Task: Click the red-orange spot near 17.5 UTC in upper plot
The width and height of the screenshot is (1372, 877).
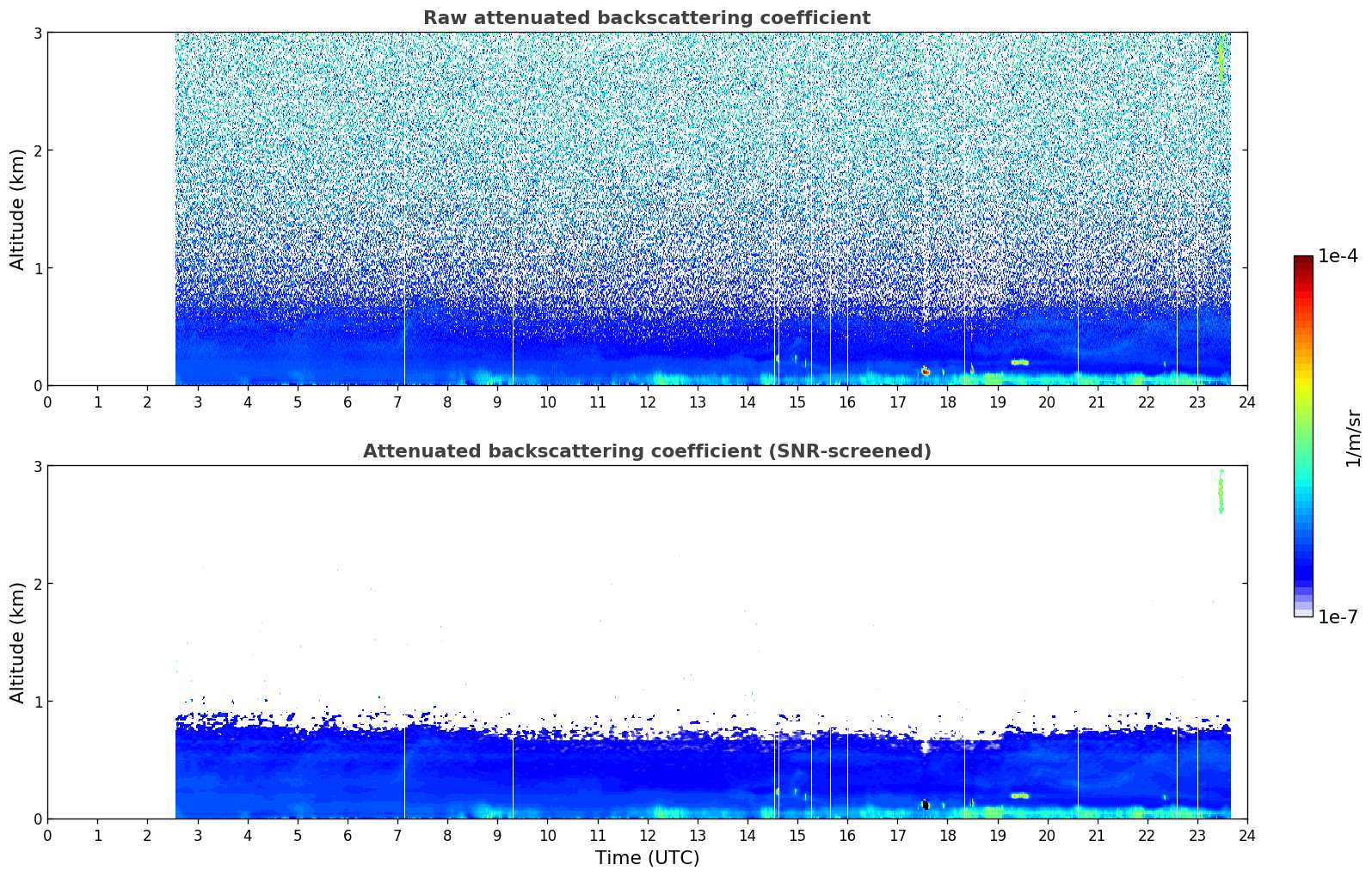Action: click(x=926, y=371)
